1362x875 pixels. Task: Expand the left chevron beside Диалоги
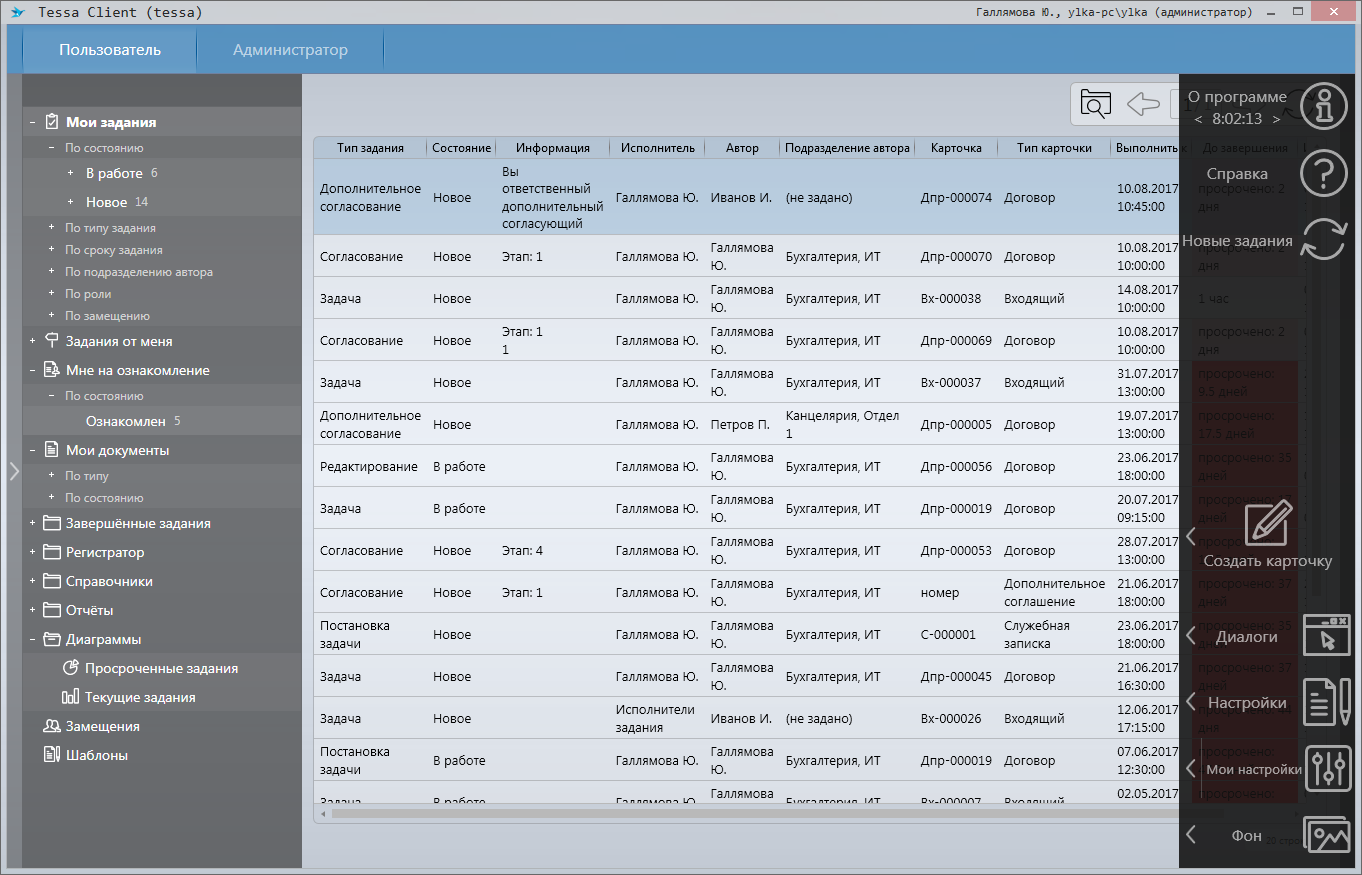click(x=1191, y=636)
